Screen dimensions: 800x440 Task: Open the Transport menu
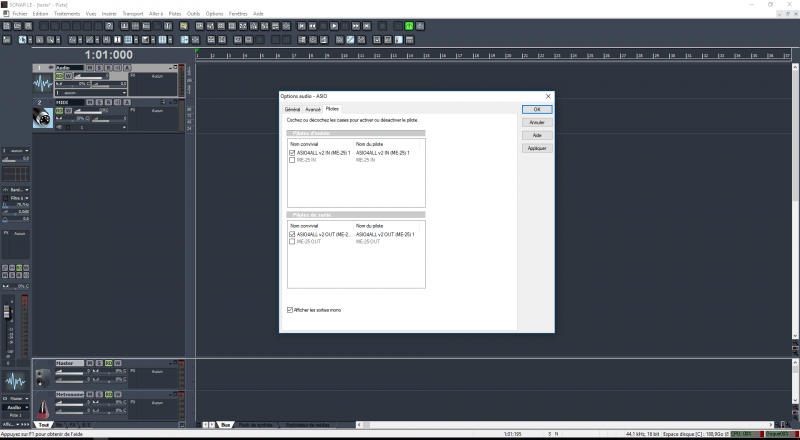pos(132,14)
